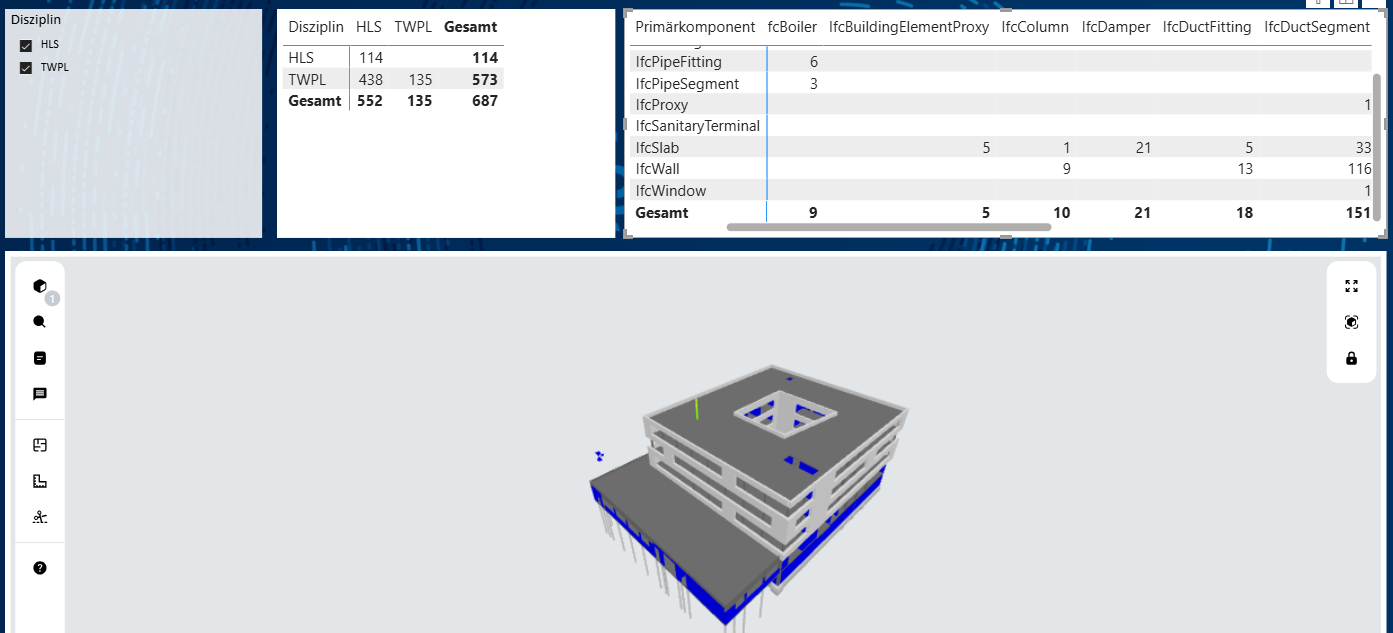Sort by the Primärkomponent column header
Screen dimensions: 1393x633
tap(695, 27)
